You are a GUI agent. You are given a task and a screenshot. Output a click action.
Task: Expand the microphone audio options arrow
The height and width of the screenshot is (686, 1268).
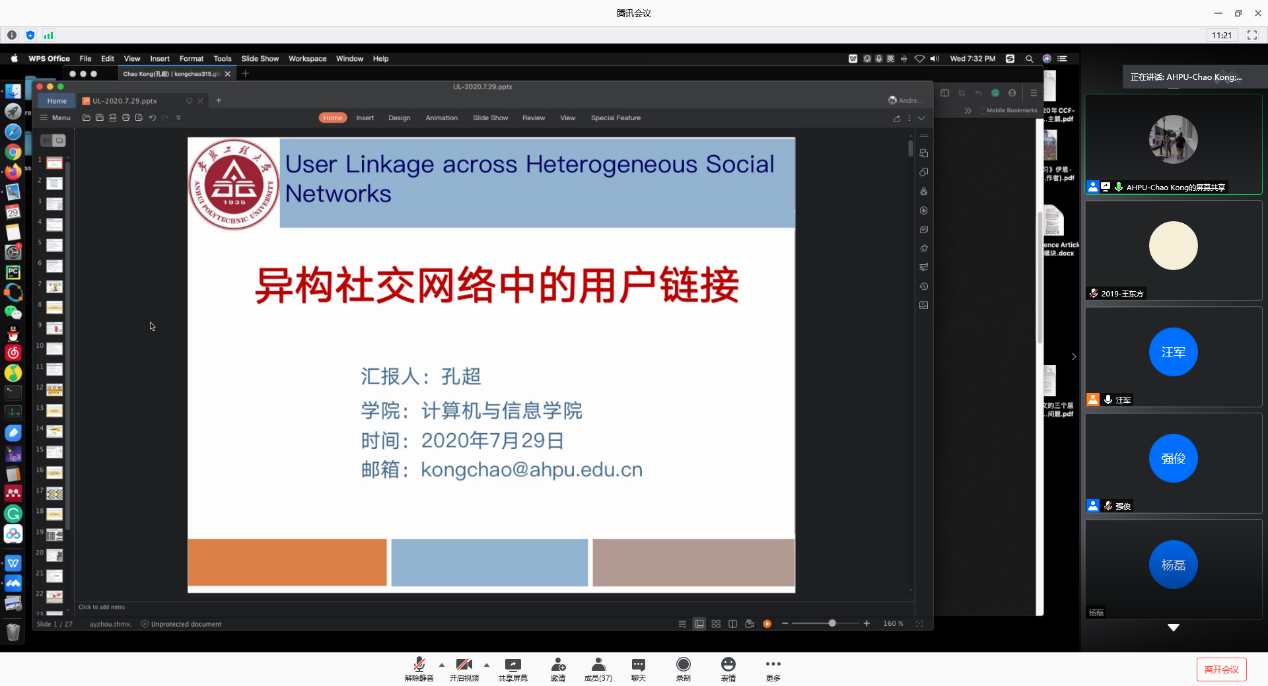click(441, 664)
